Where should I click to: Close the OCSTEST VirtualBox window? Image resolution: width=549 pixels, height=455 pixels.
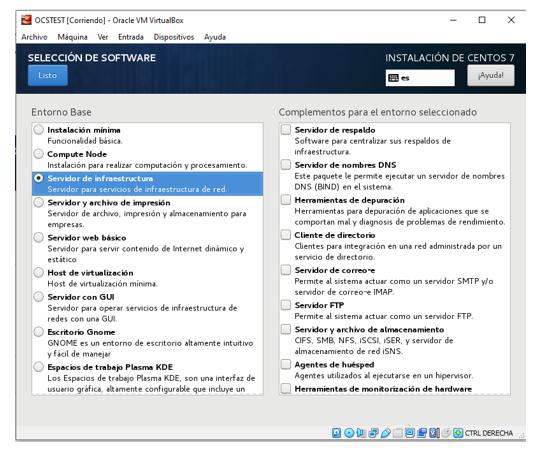tap(511, 20)
